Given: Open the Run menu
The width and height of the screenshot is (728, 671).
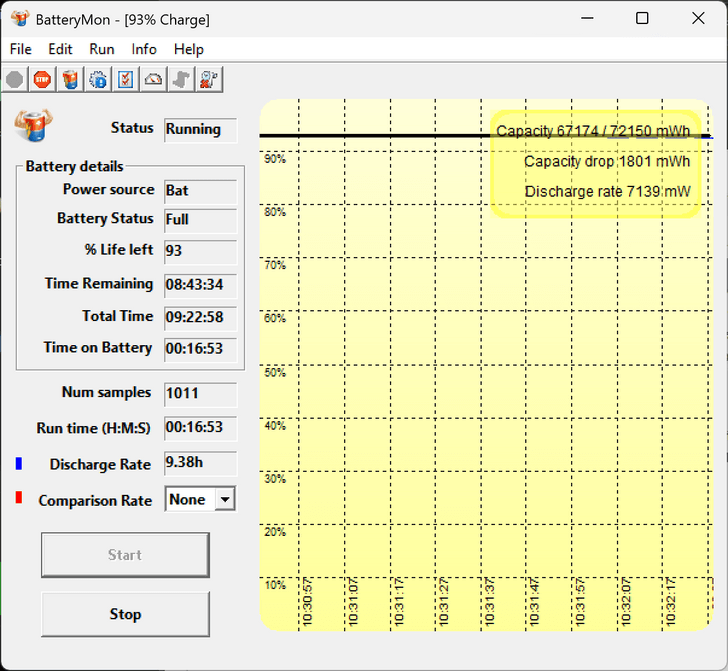Looking at the screenshot, I should coord(102,49).
